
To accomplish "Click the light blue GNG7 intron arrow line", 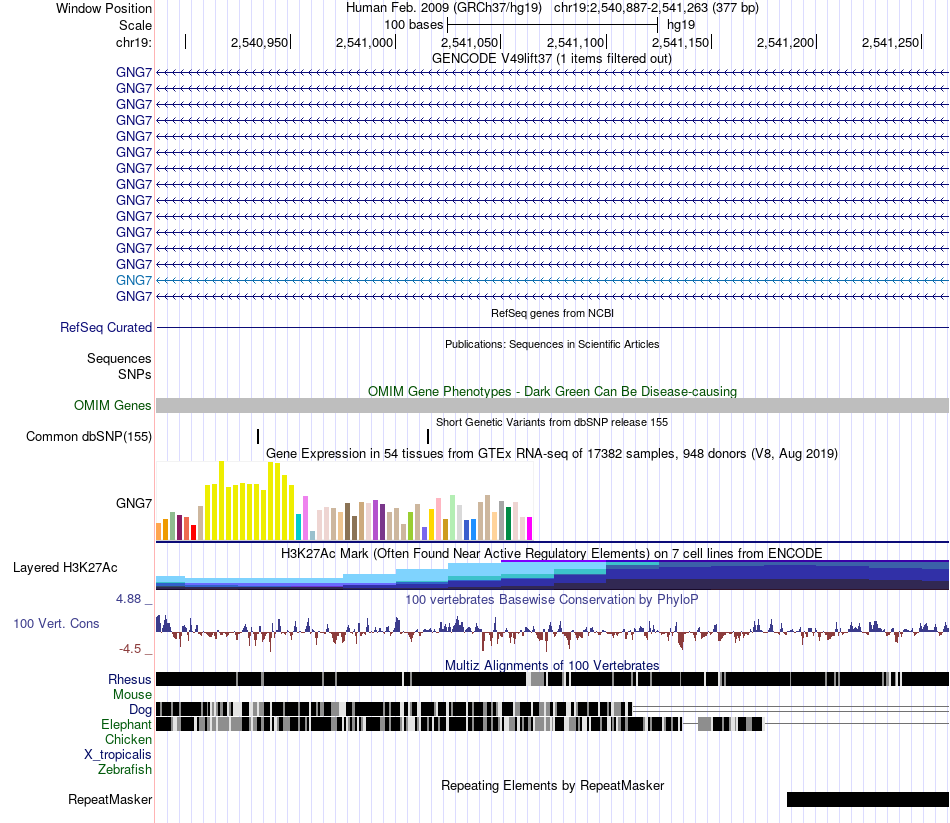I will point(552,281).
